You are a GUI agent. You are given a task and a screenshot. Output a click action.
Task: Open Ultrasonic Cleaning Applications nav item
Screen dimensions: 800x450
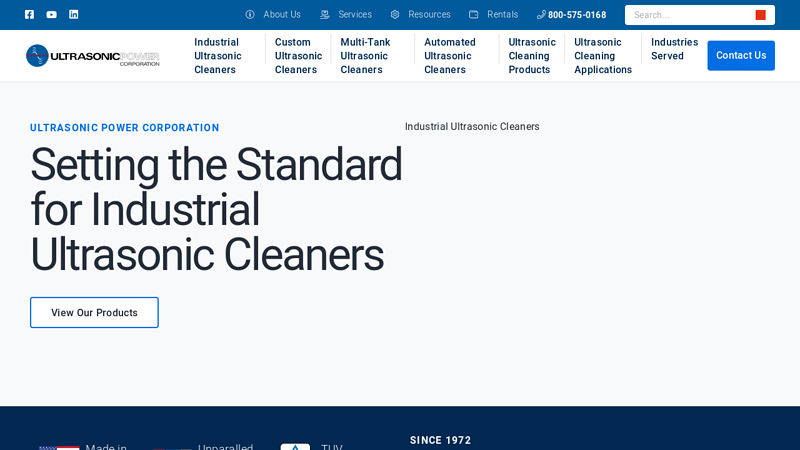click(603, 56)
